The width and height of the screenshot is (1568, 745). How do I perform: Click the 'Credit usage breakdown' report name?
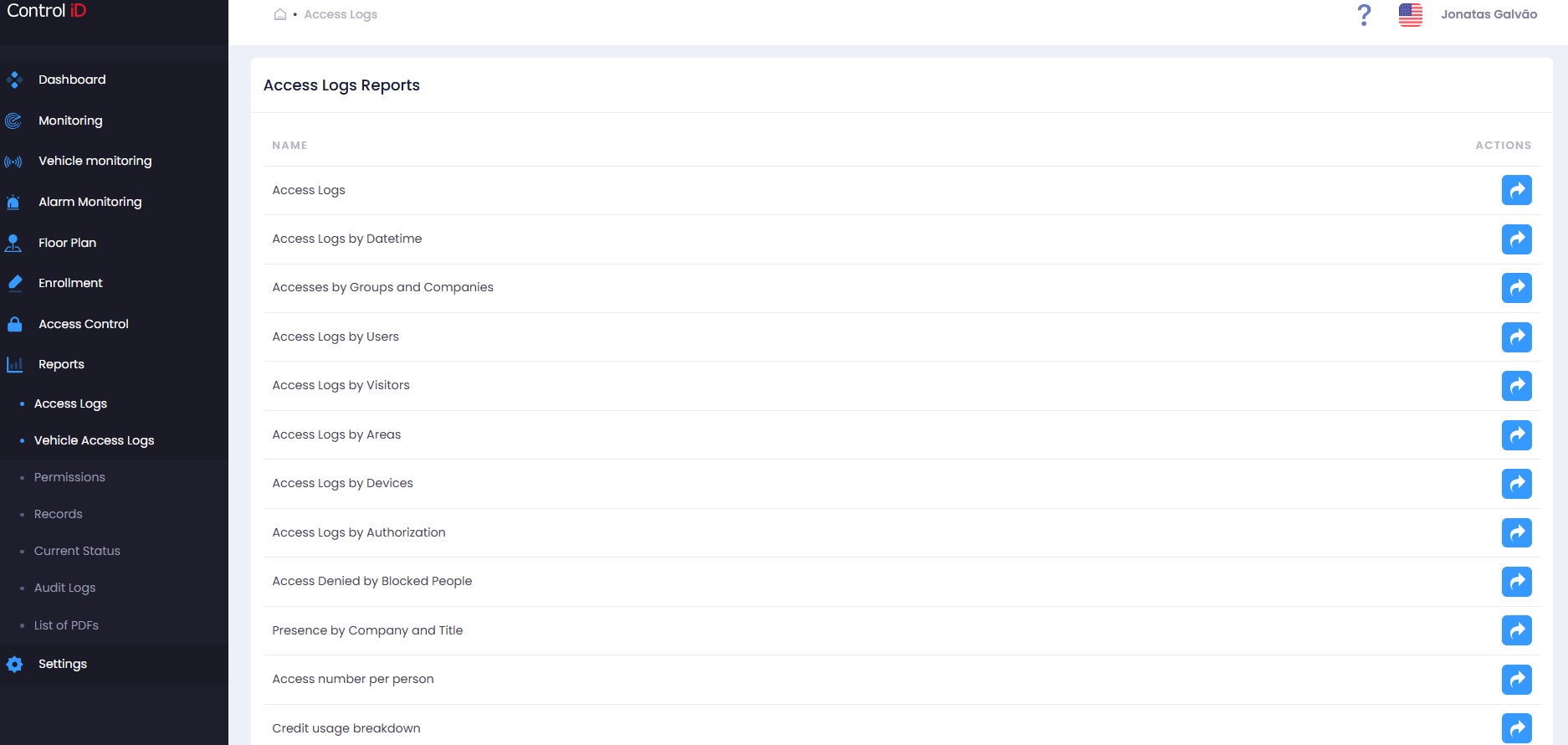[346, 728]
